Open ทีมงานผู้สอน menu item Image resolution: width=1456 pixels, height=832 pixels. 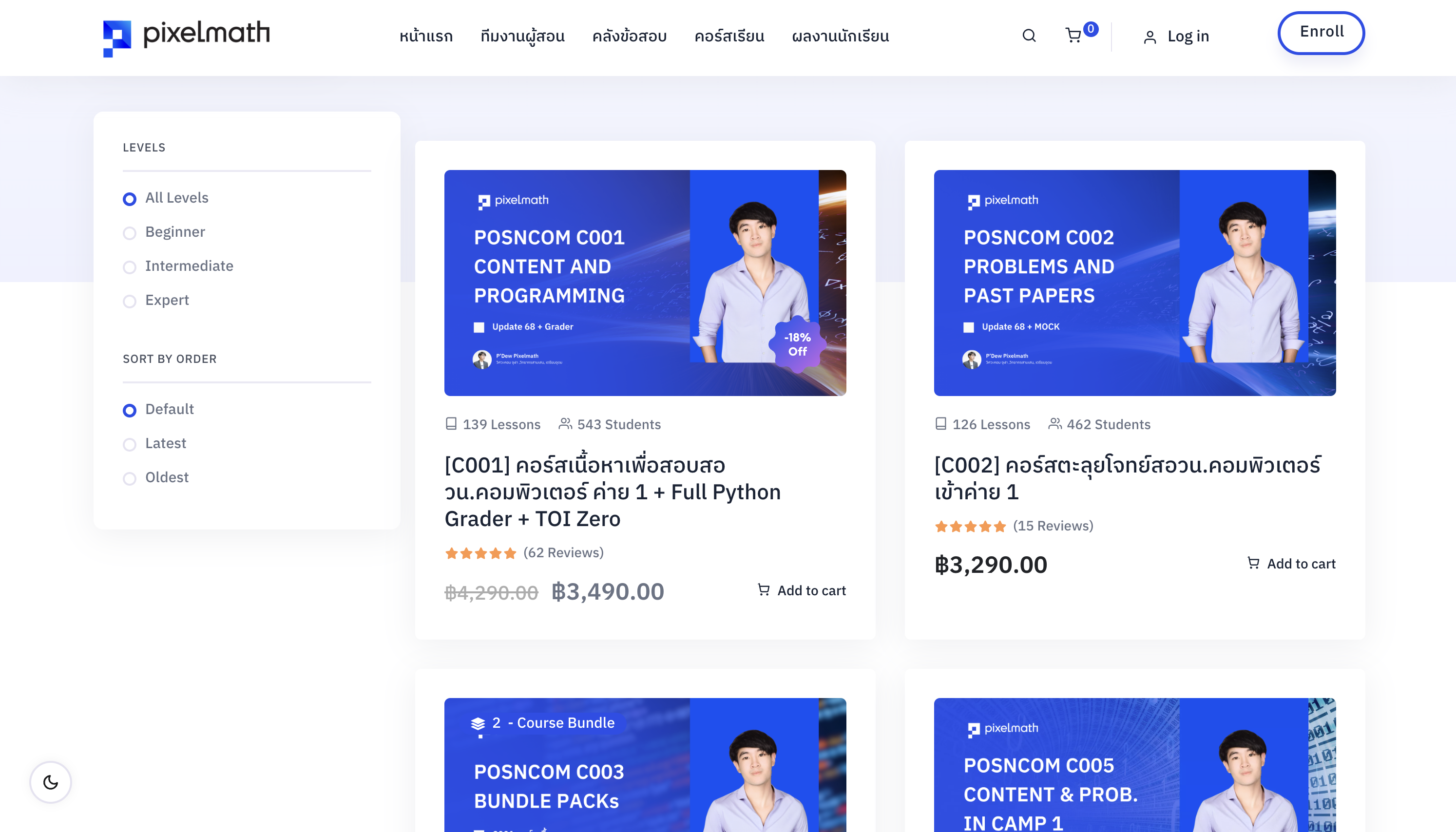[x=522, y=37]
